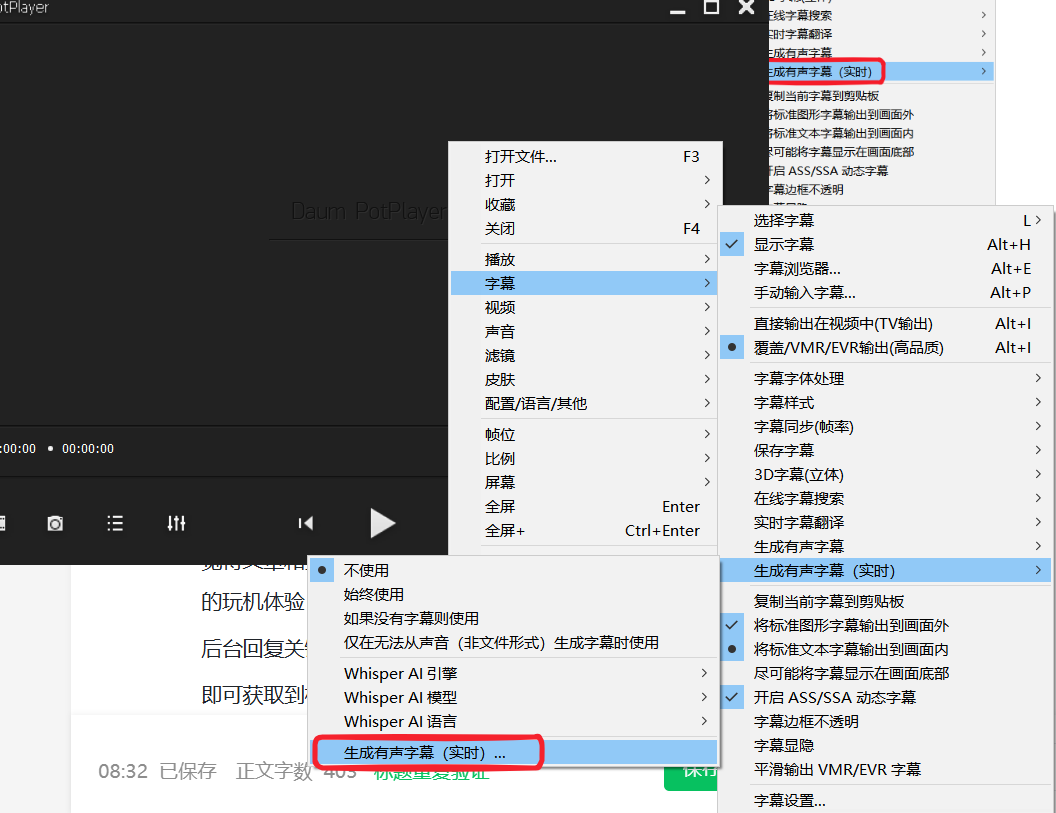Skip to previous file icon
The width and height of the screenshot is (1056, 813).
point(305,523)
